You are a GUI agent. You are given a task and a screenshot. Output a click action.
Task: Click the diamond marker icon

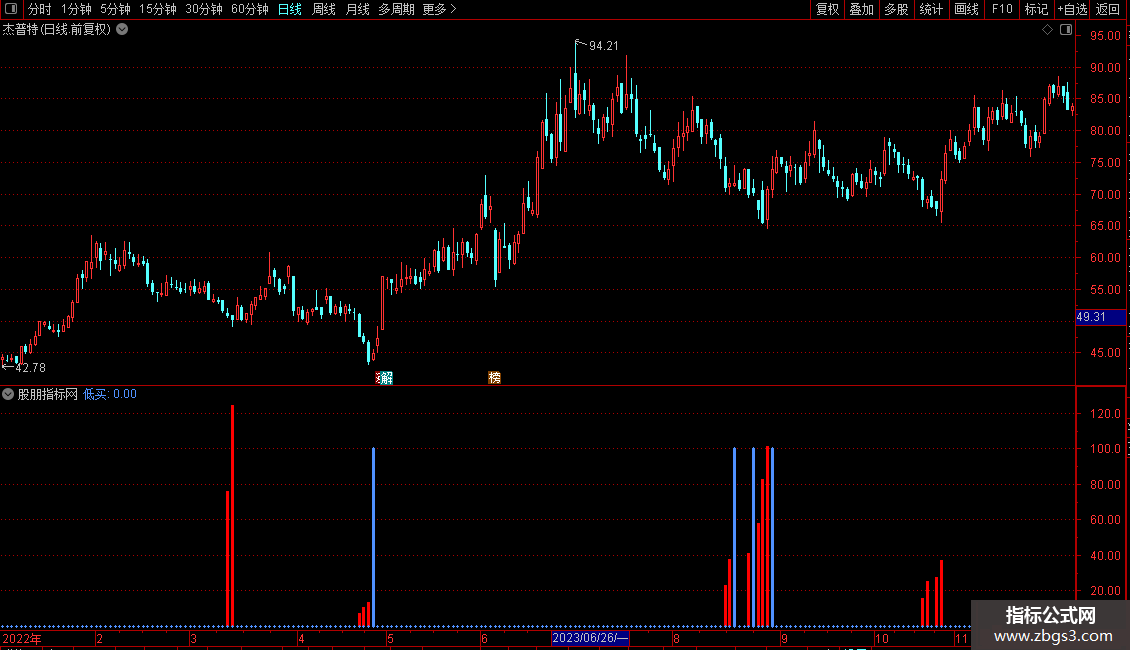[x=1047, y=30]
